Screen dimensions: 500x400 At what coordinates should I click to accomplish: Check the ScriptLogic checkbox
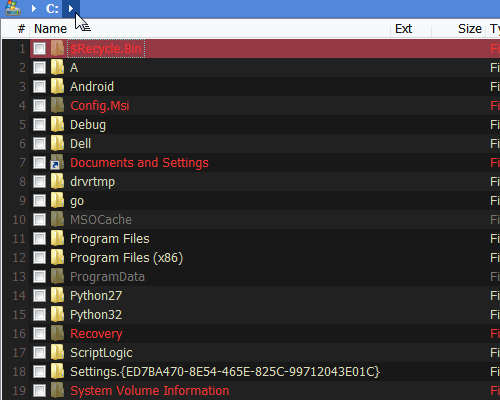coord(39,353)
